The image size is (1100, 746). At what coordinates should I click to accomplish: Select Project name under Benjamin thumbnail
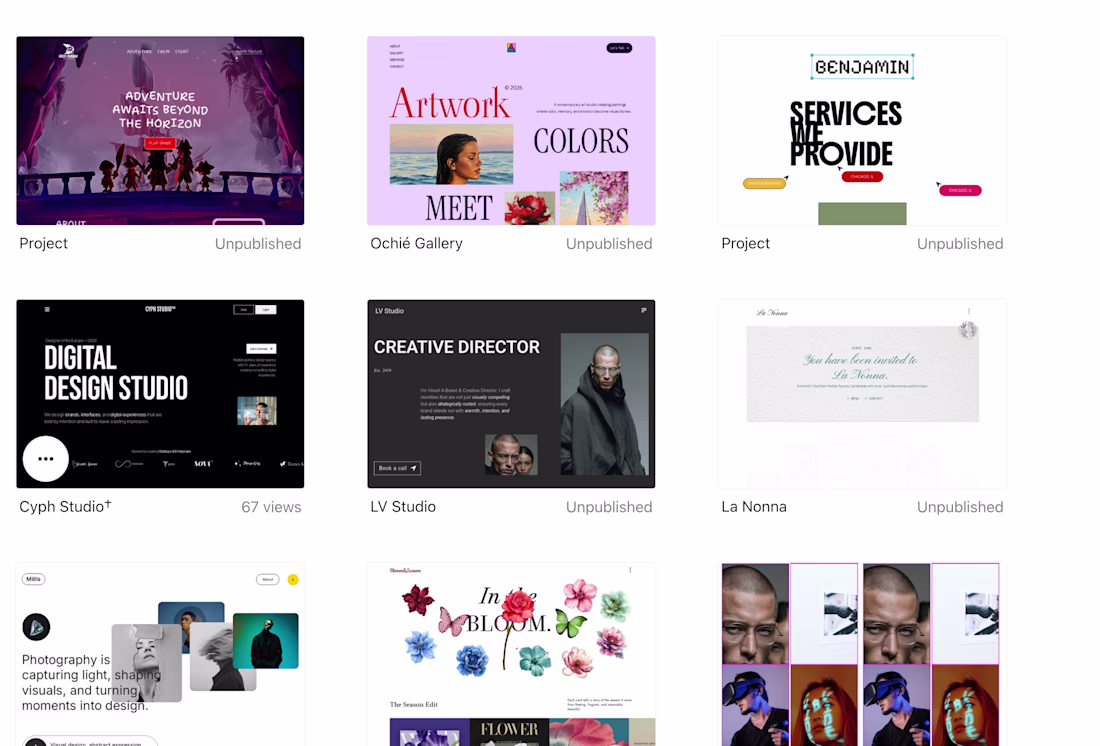click(745, 244)
